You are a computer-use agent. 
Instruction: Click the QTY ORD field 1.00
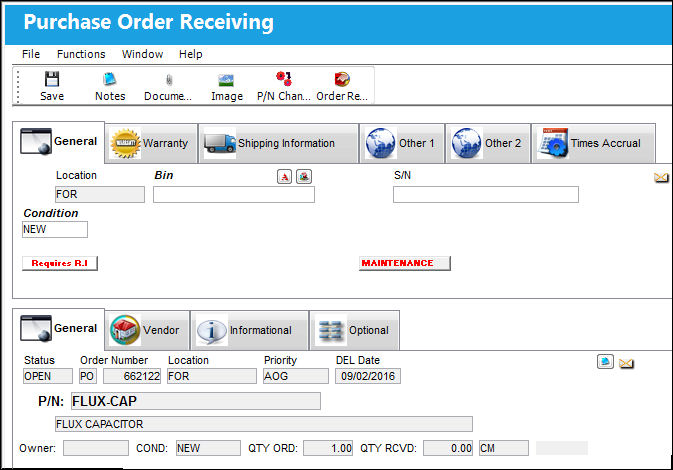[x=328, y=448]
